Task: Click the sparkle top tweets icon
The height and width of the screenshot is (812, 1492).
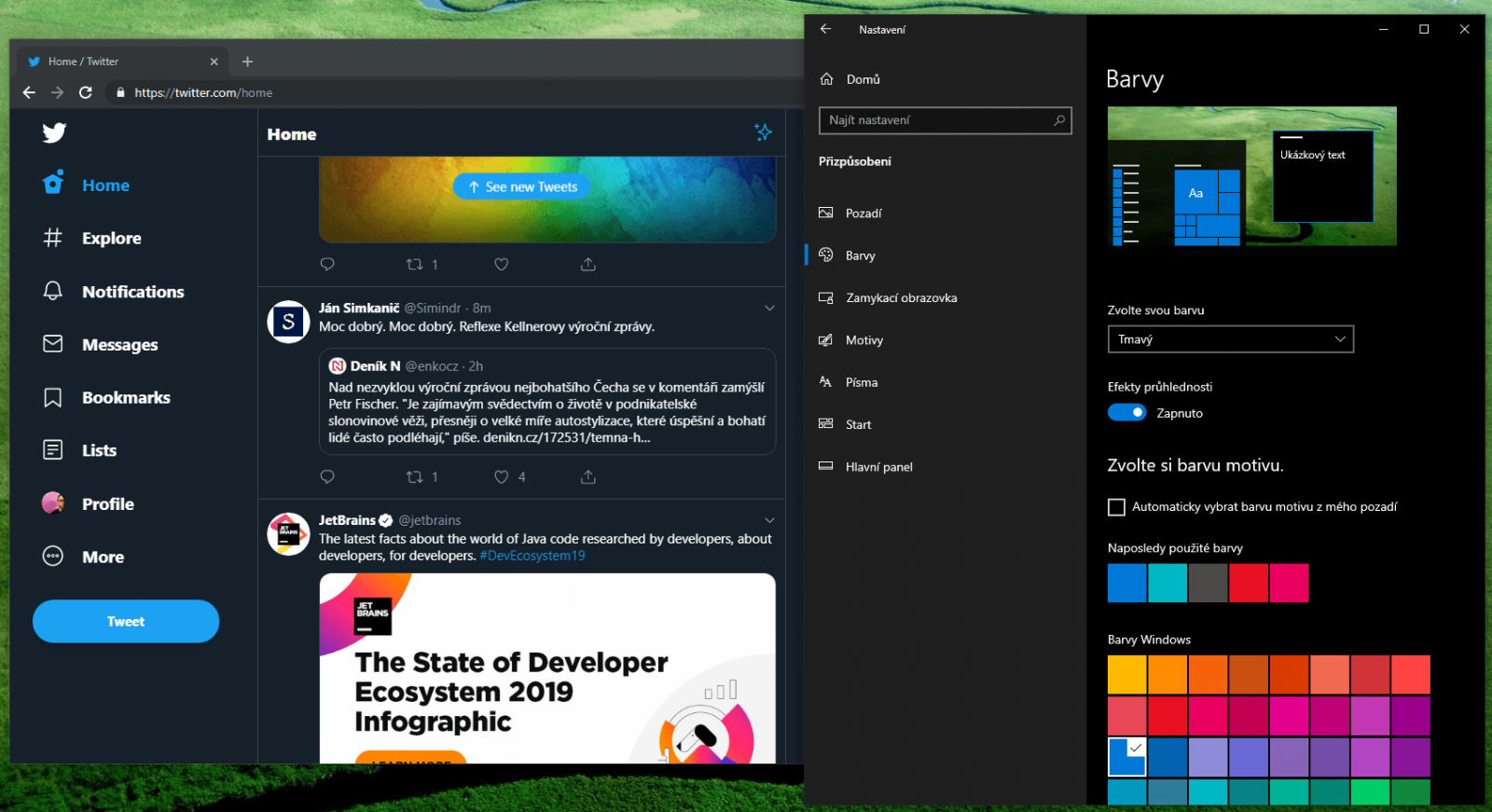Action: click(763, 132)
